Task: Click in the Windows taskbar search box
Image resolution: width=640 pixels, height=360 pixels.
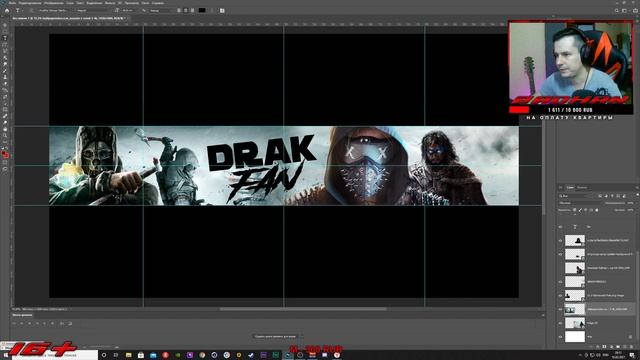Action: pyautogui.click(x=55, y=355)
